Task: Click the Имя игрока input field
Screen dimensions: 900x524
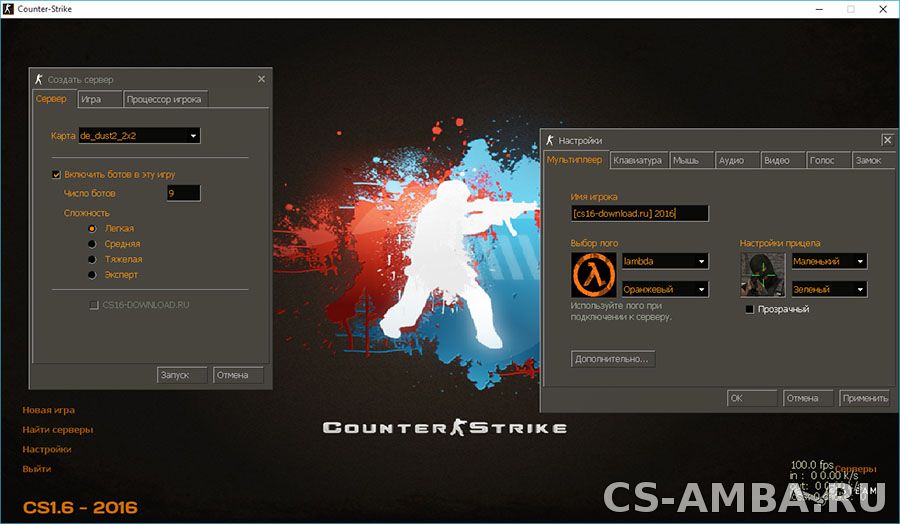Action: click(x=639, y=214)
